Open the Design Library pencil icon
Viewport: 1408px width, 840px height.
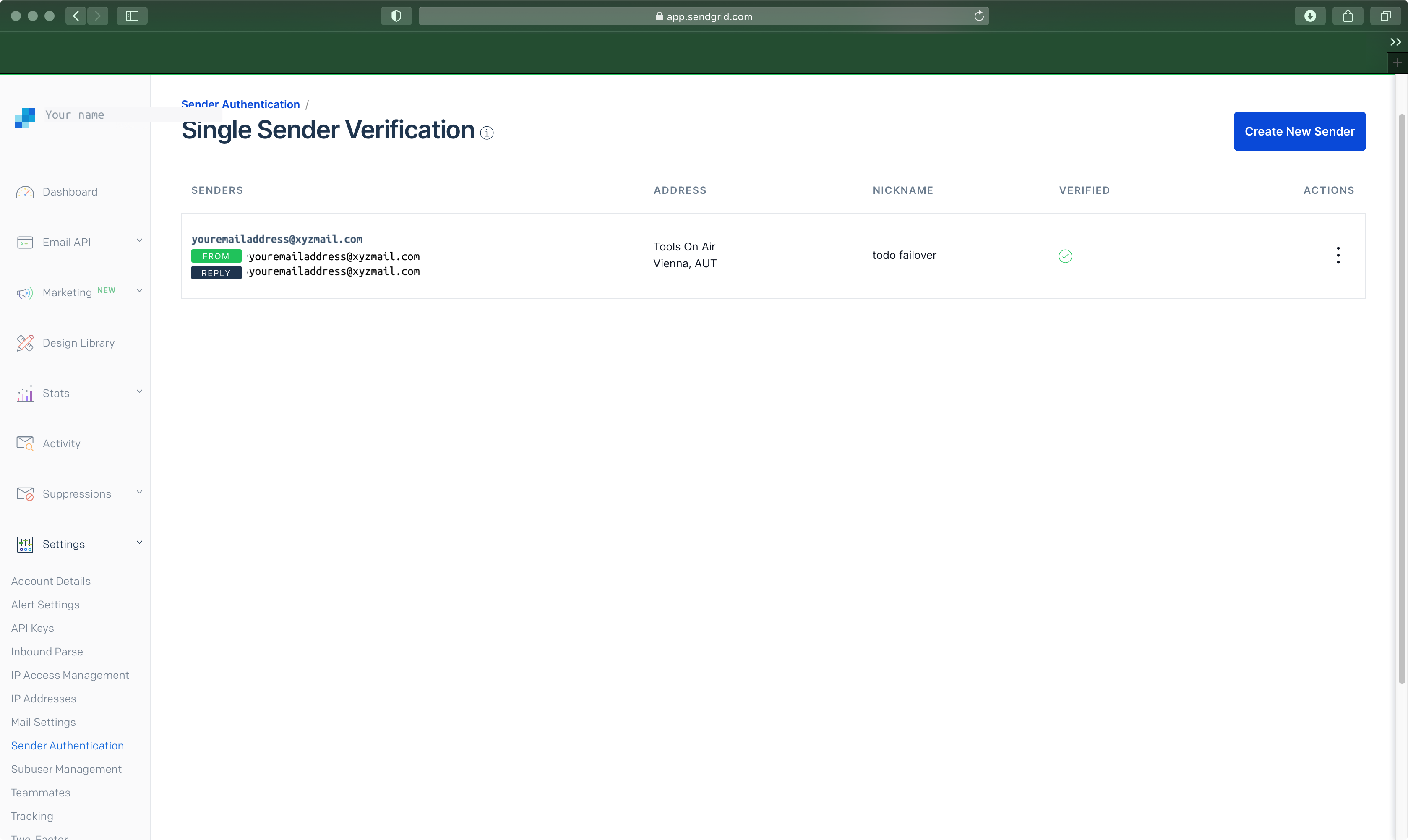pyautogui.click(x=25, y=343)
